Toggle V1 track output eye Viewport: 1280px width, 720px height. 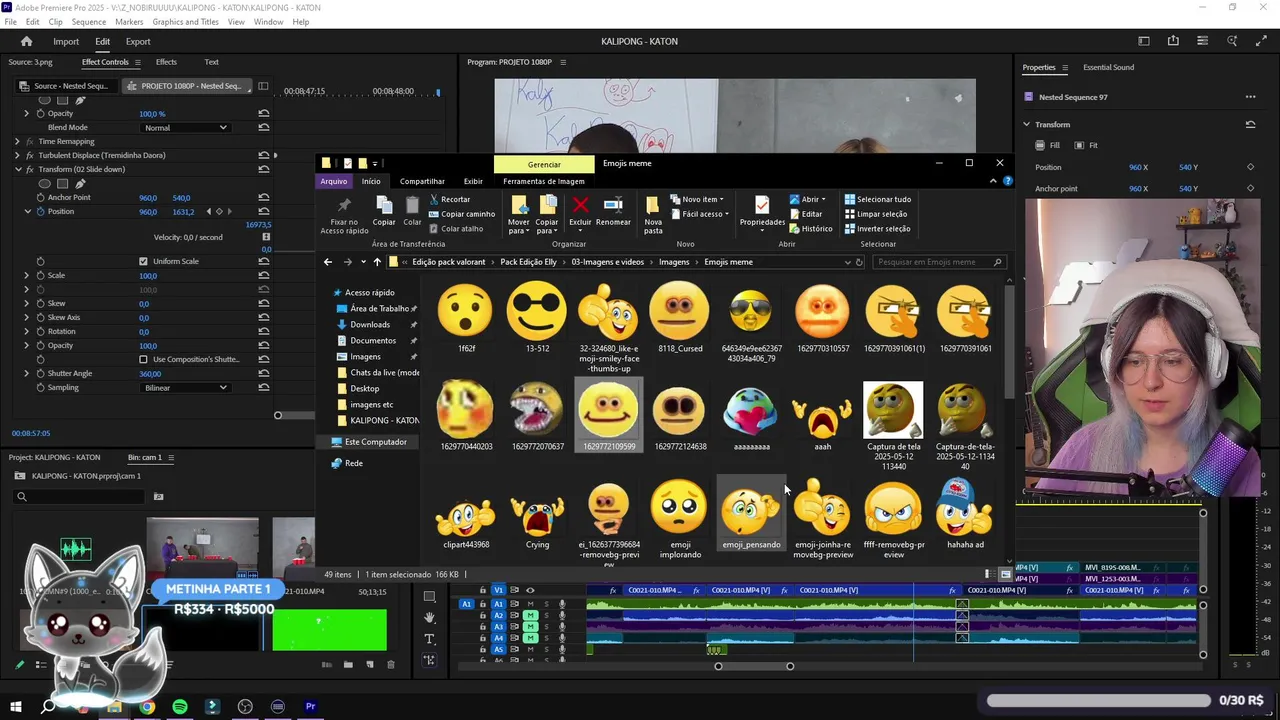(x=530, y=590)
